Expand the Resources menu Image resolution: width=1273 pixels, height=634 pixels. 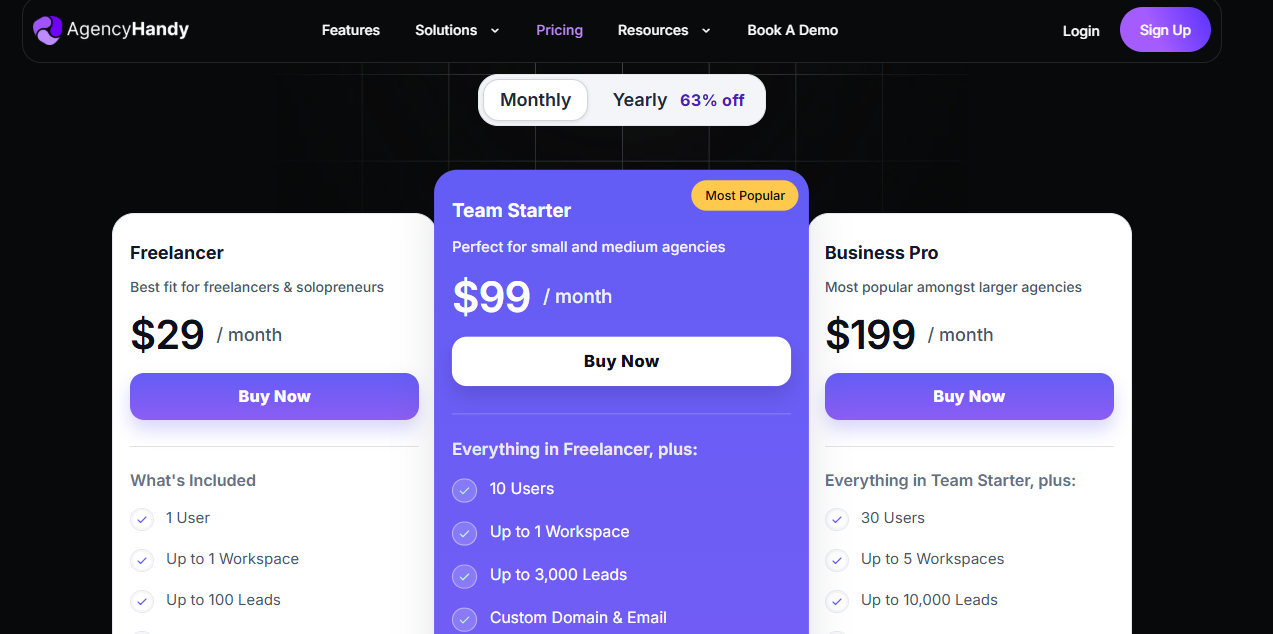[652, 30]
